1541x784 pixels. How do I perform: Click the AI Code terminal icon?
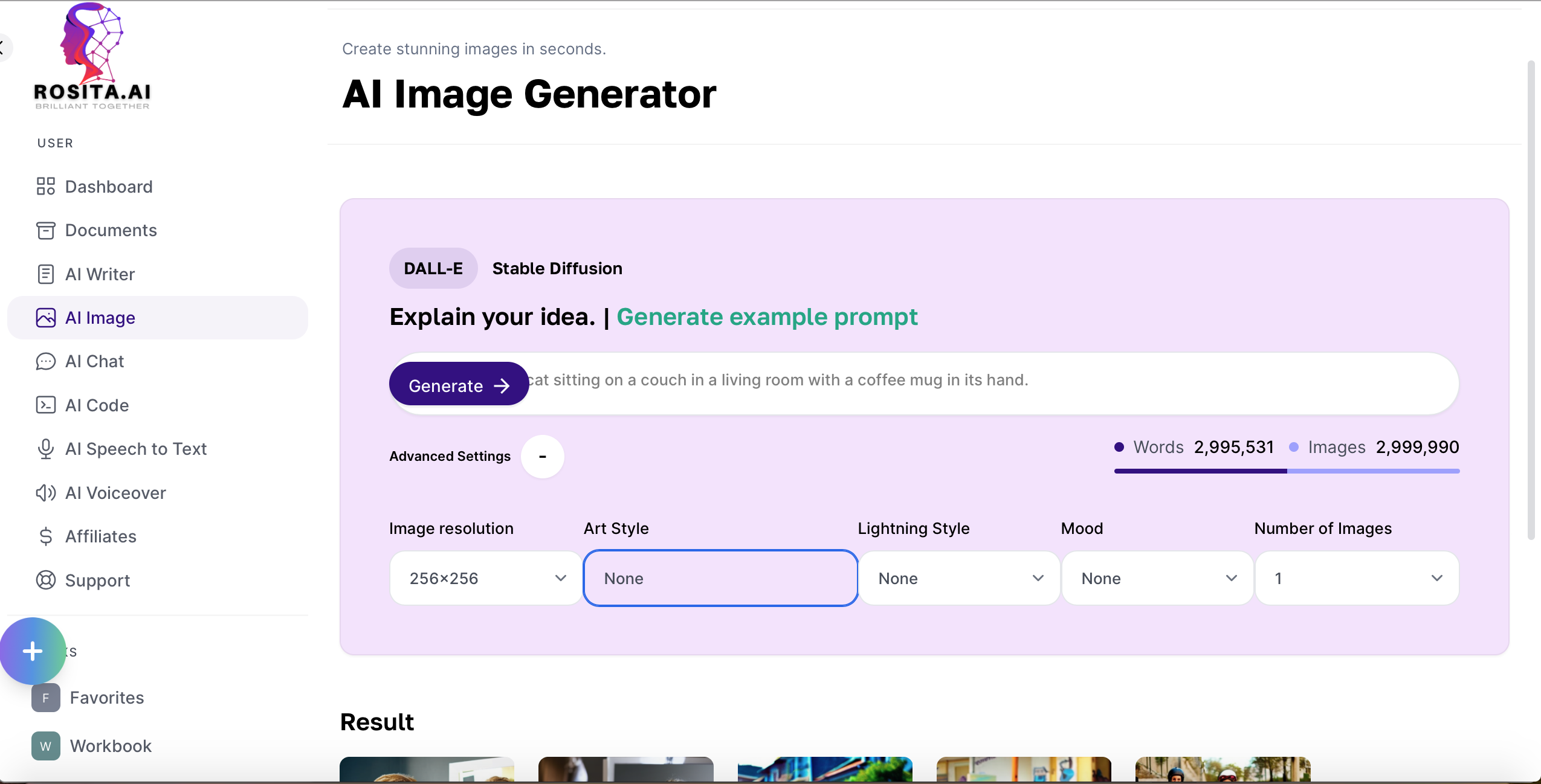(x=45, y=405)
